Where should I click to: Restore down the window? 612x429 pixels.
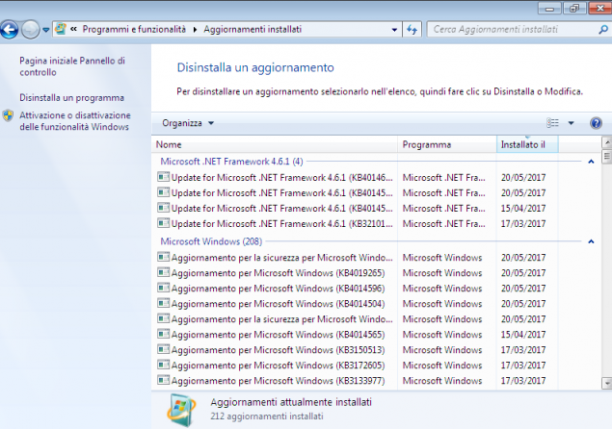574,8
